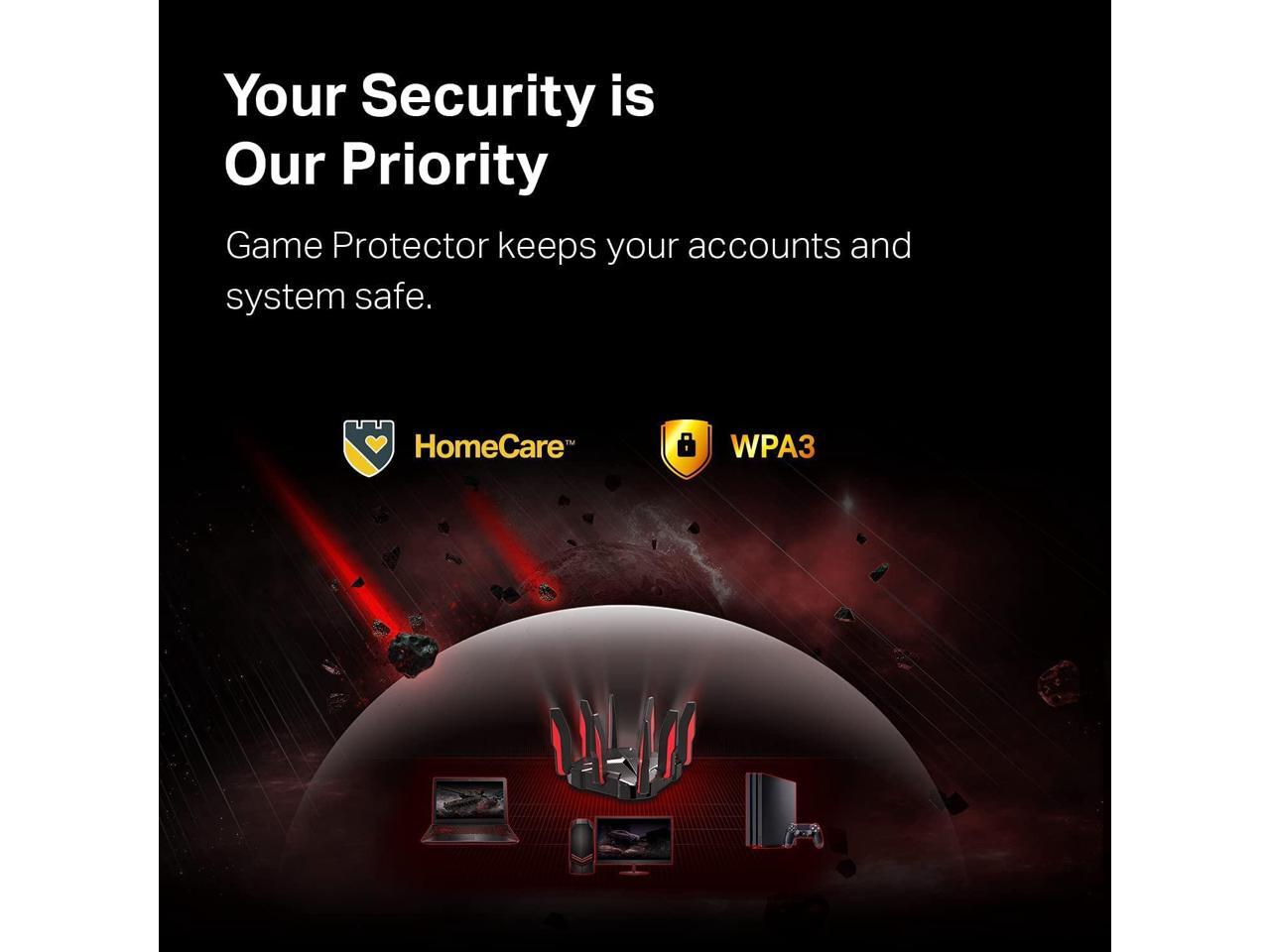Click the 'Your Security is' headline line
1270x952 pixels.
tap(440, 96)
